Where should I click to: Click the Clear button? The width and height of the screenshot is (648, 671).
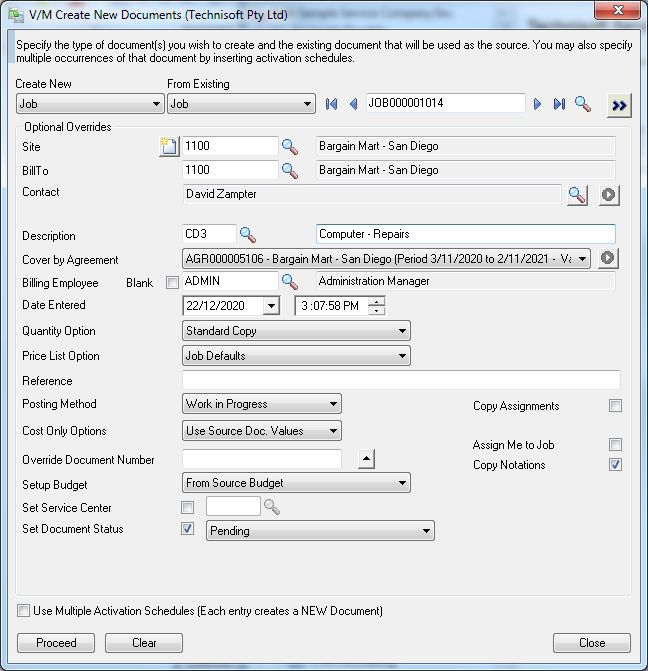point(144,643)
